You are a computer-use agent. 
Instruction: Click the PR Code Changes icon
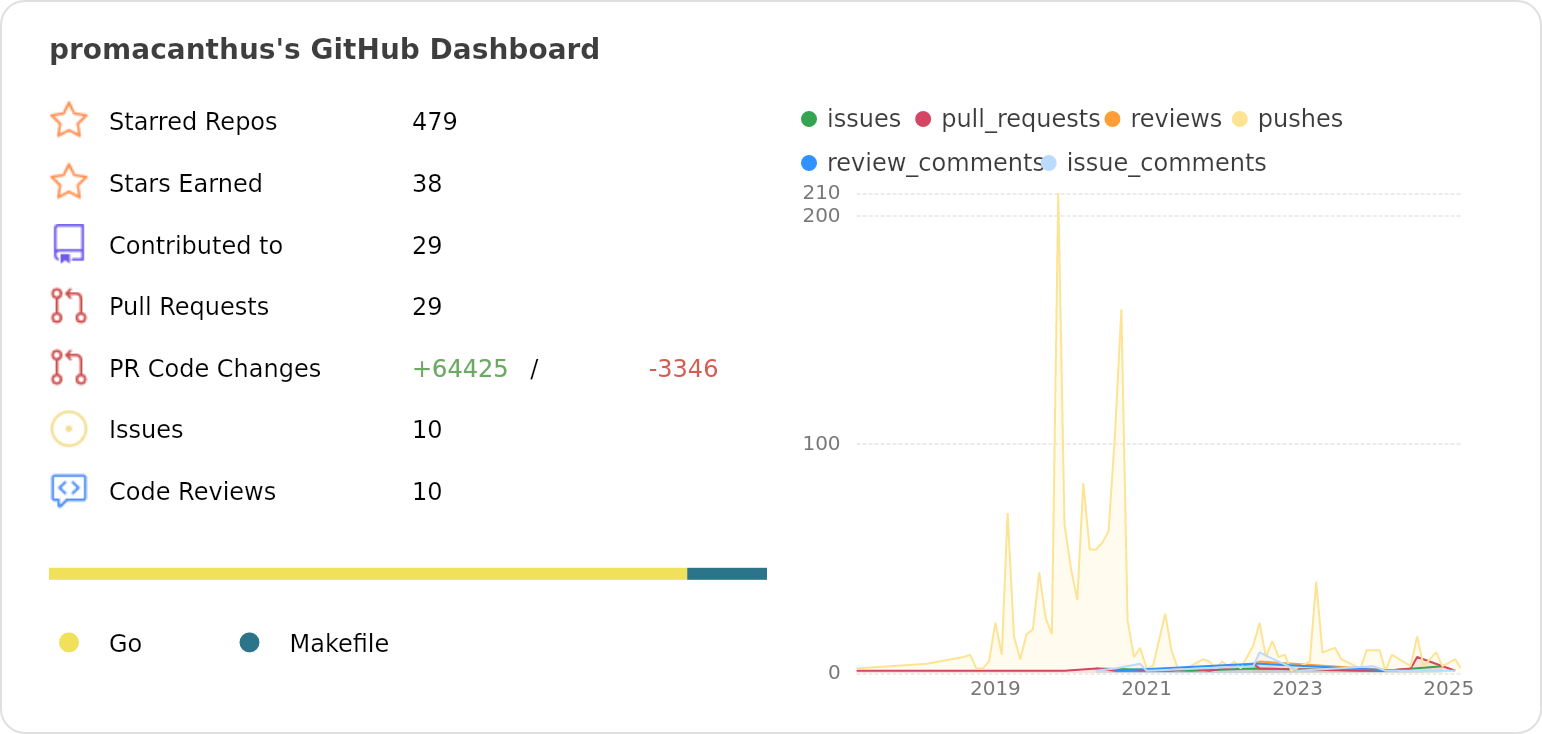[69, 368]
